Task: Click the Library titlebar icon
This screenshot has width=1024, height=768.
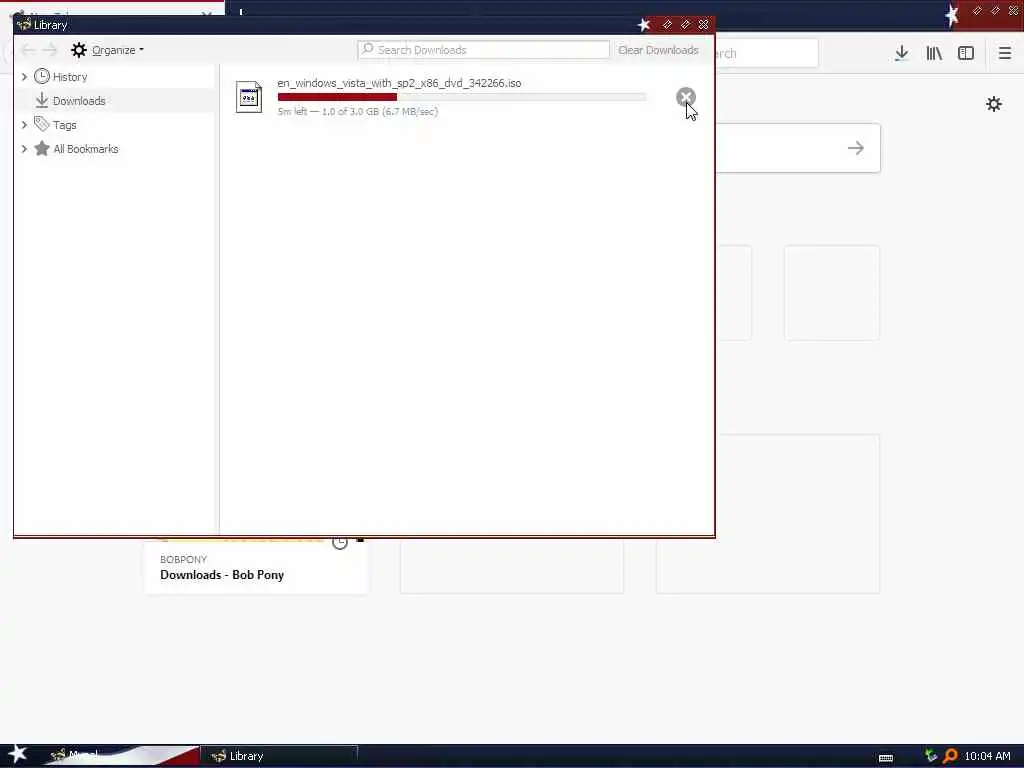Action: 24,25
